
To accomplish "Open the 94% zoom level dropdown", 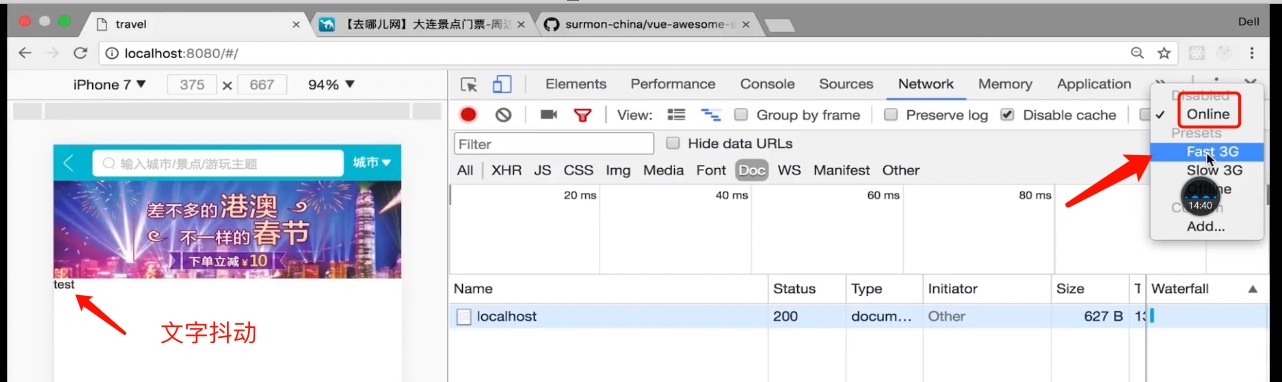I will pyautogui.click(x=331, y=85).
